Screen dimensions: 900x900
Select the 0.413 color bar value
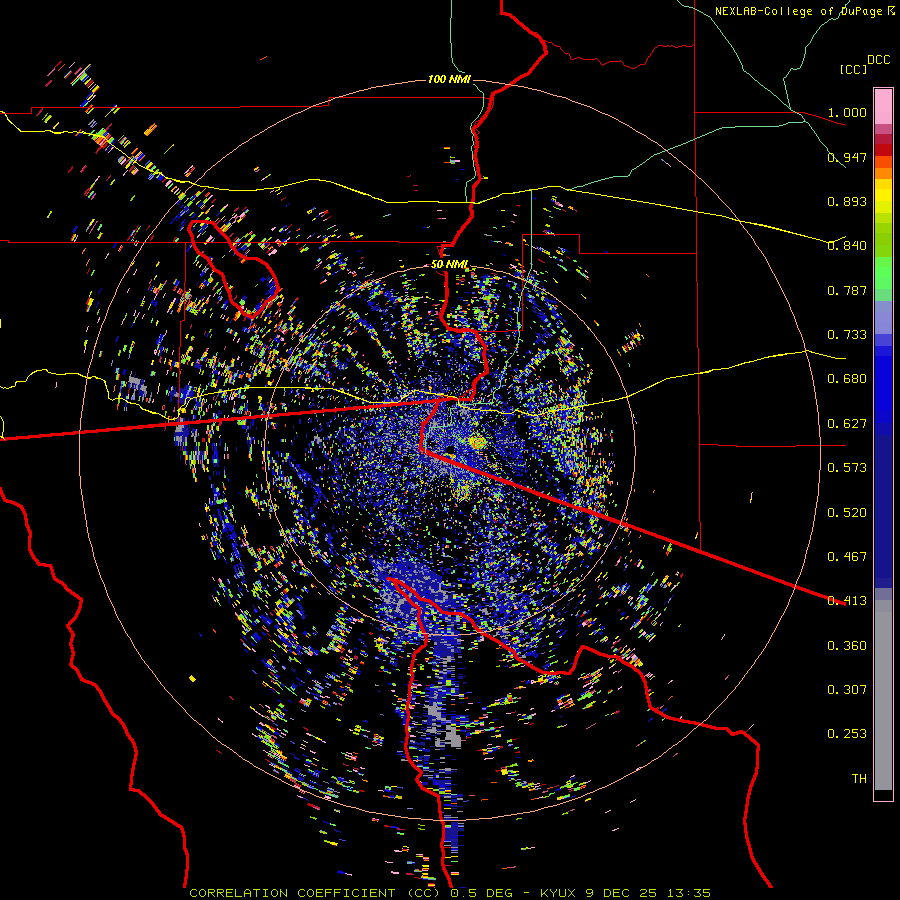847,601
